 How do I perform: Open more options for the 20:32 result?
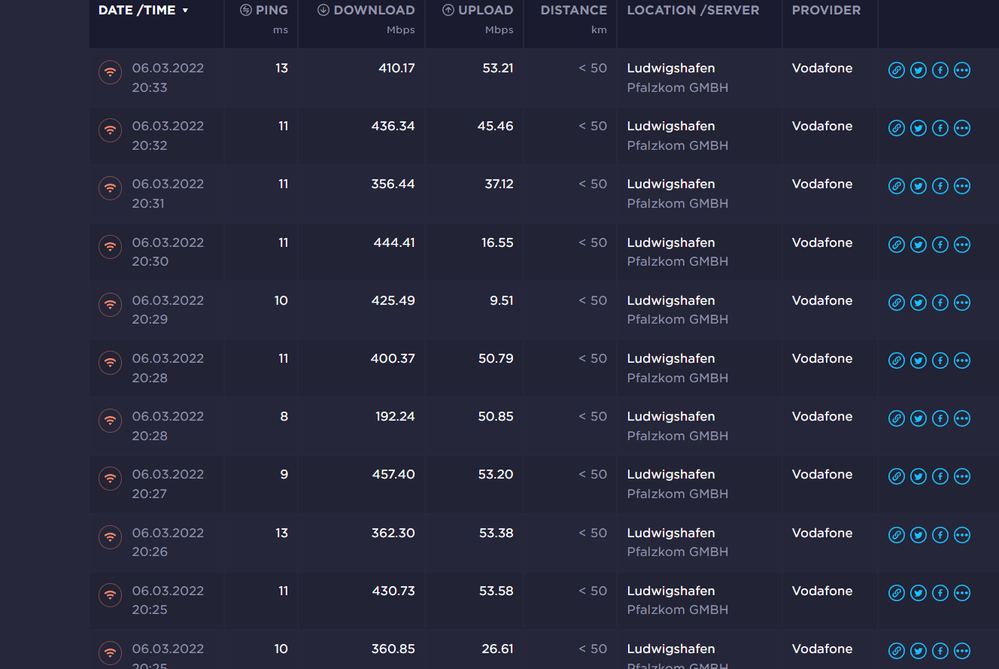pos(962,128)
